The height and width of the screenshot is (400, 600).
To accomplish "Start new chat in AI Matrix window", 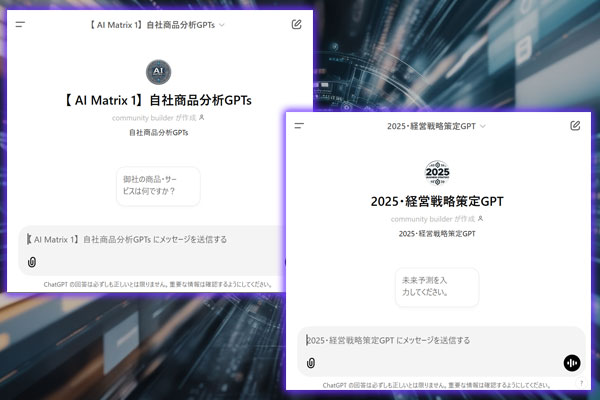I will pyautogui.click(x=297, y=24).
